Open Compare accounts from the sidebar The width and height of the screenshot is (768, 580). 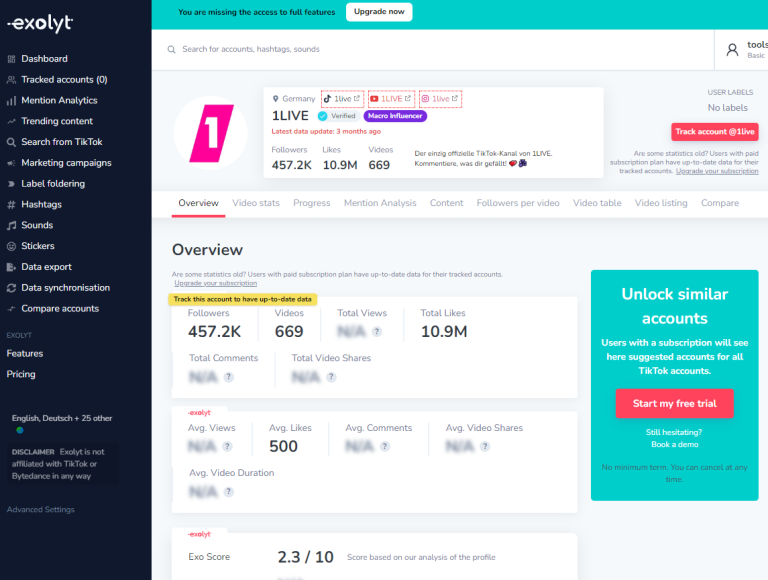pos(60,309)
